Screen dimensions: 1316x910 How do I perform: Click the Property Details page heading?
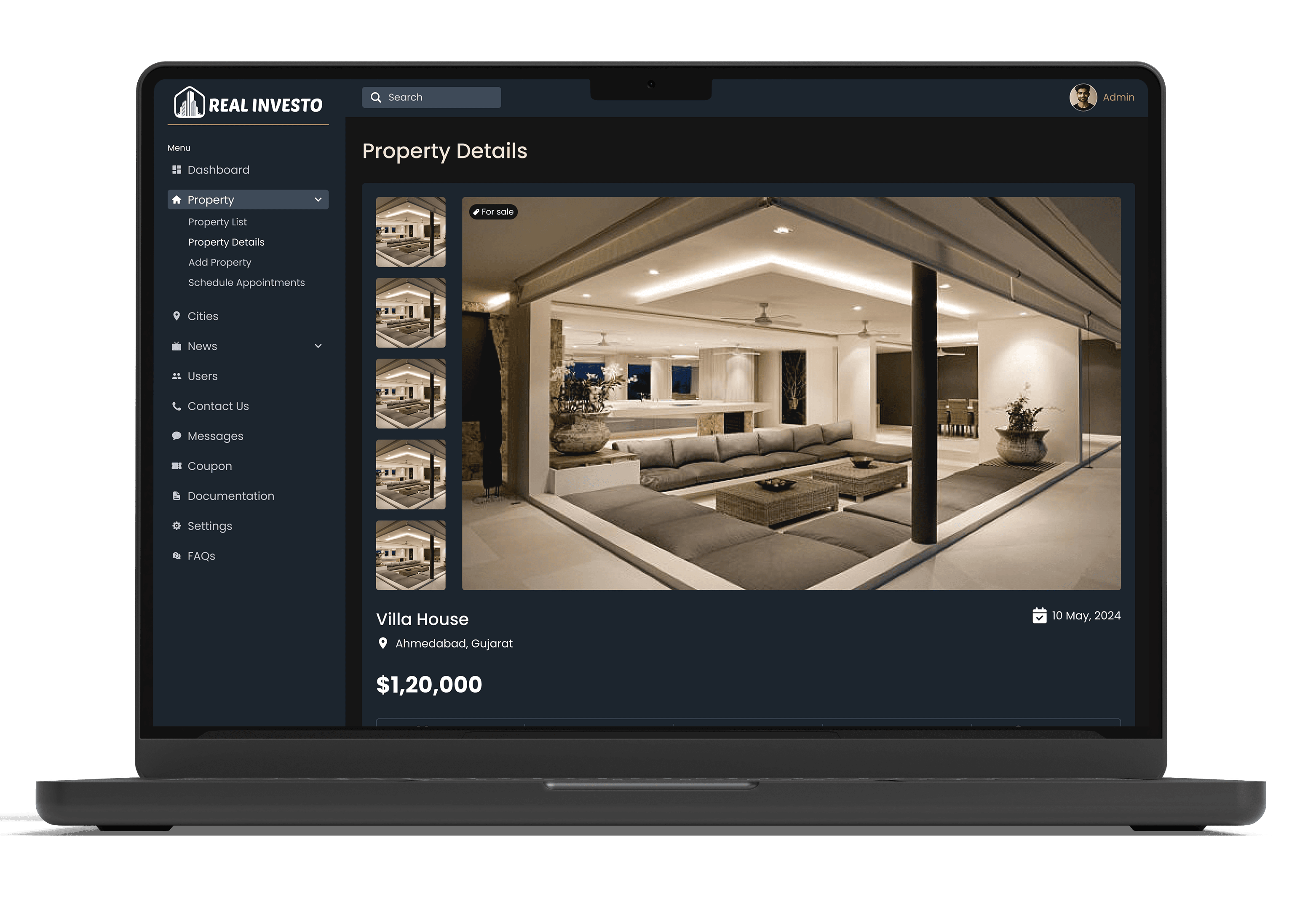click(444, 151)
